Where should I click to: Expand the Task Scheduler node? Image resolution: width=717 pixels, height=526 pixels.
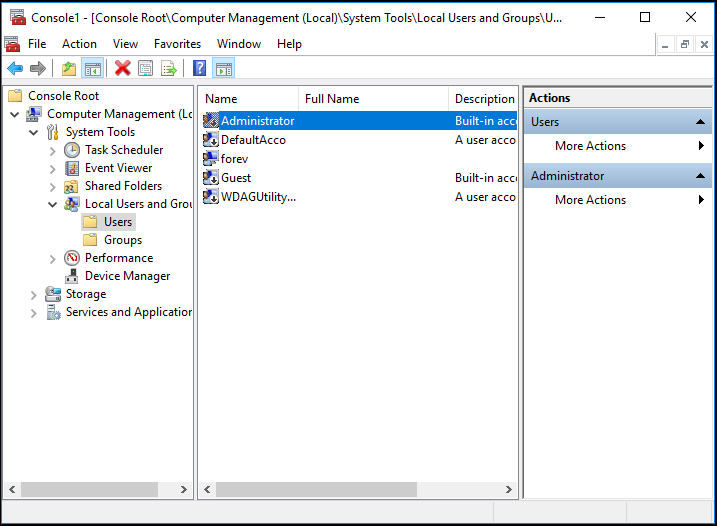pyautogui.click(x=53, y=151)
